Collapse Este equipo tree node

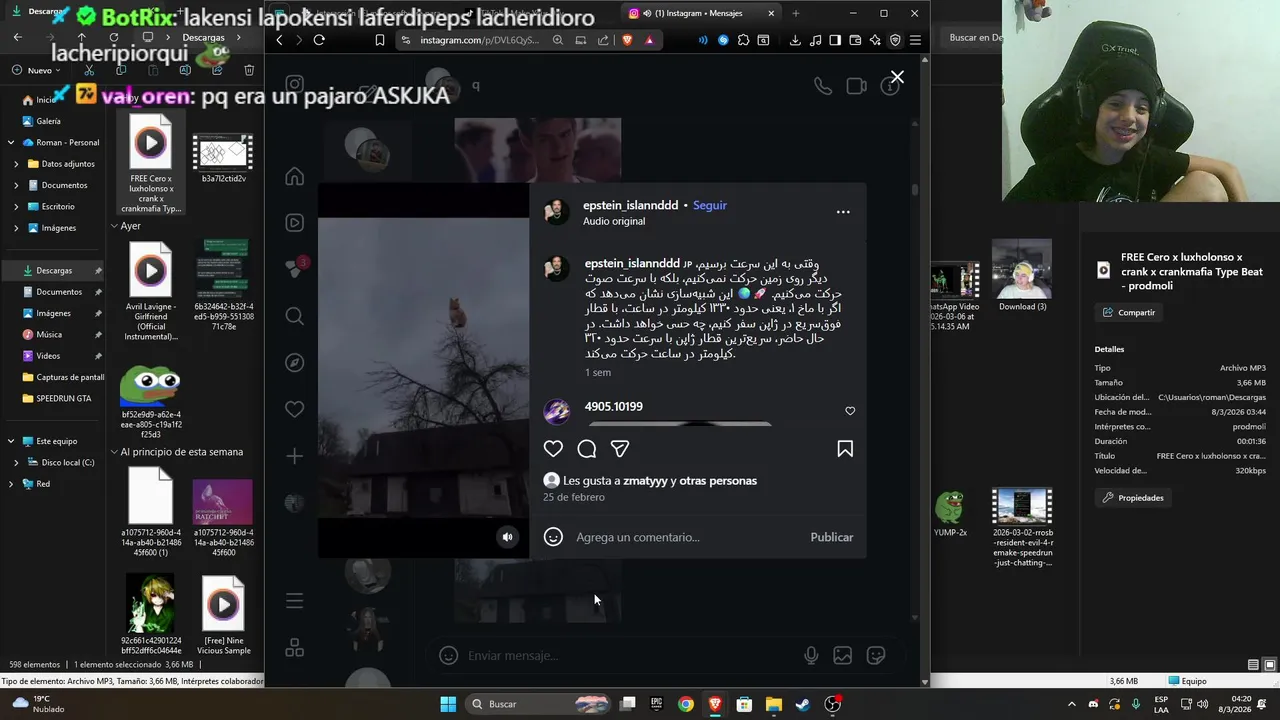click(x=12, y=441)
